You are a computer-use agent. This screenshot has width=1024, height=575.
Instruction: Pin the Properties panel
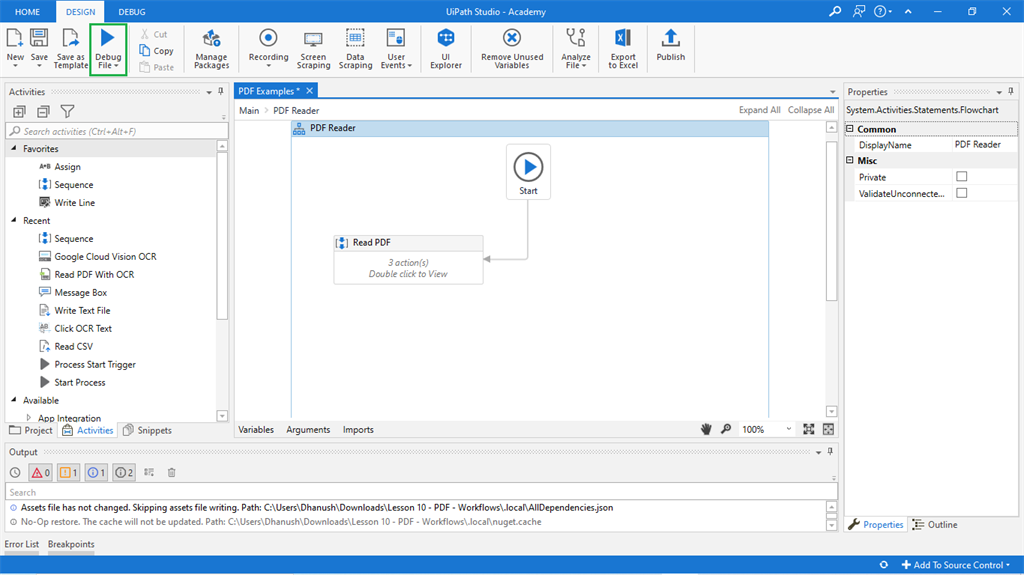(x=1011, y=91)
